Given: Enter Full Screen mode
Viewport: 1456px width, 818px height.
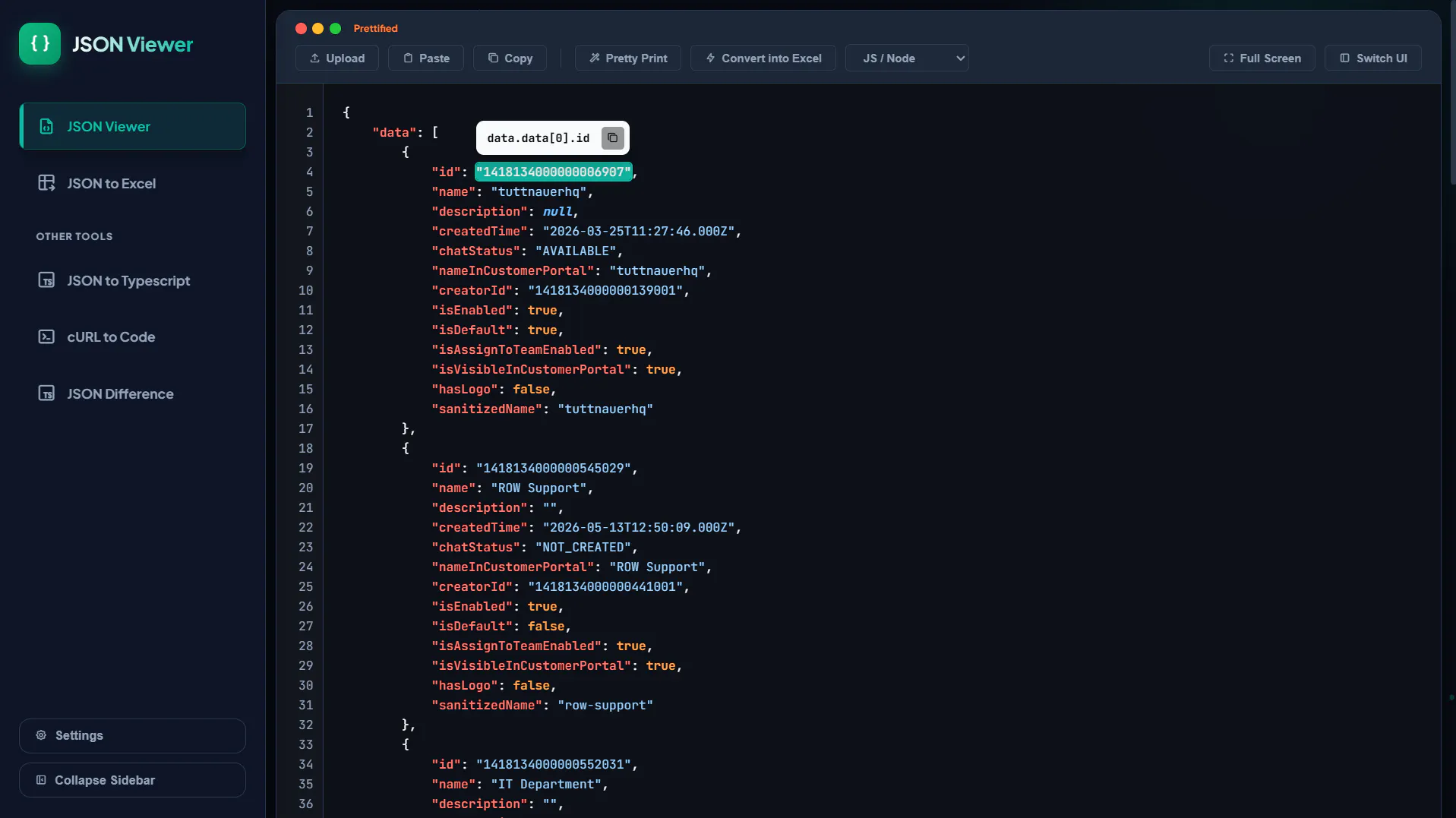Looking at the screenshot, I should tap(1262, 58).
